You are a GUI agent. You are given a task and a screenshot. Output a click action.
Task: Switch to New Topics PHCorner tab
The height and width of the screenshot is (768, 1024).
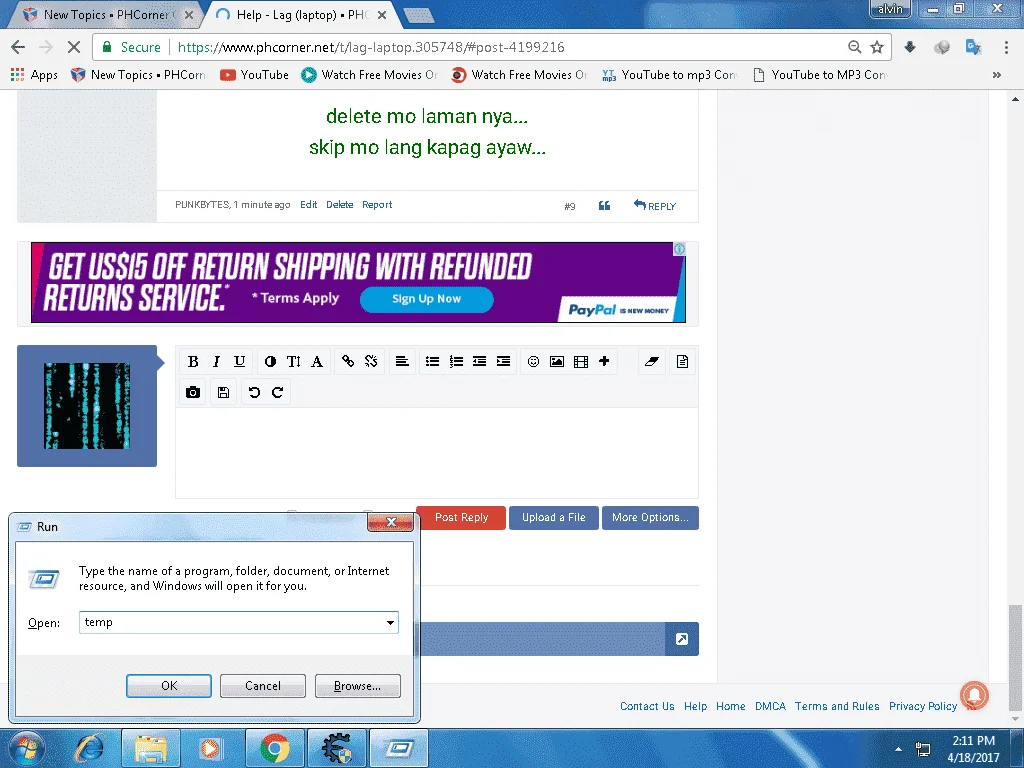[x=108, y=14]
